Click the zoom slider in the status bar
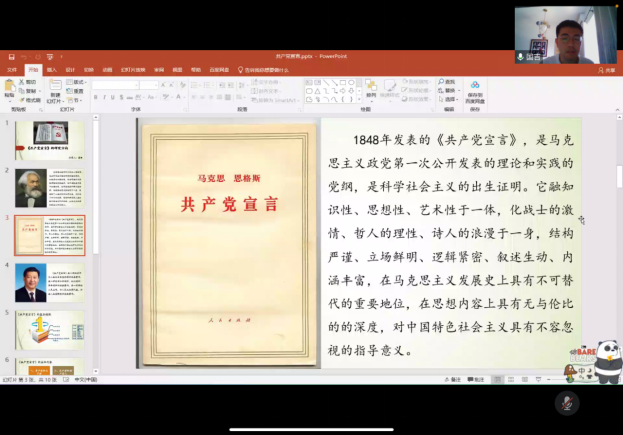The image size is (623, 435). (x=556, y=380)
